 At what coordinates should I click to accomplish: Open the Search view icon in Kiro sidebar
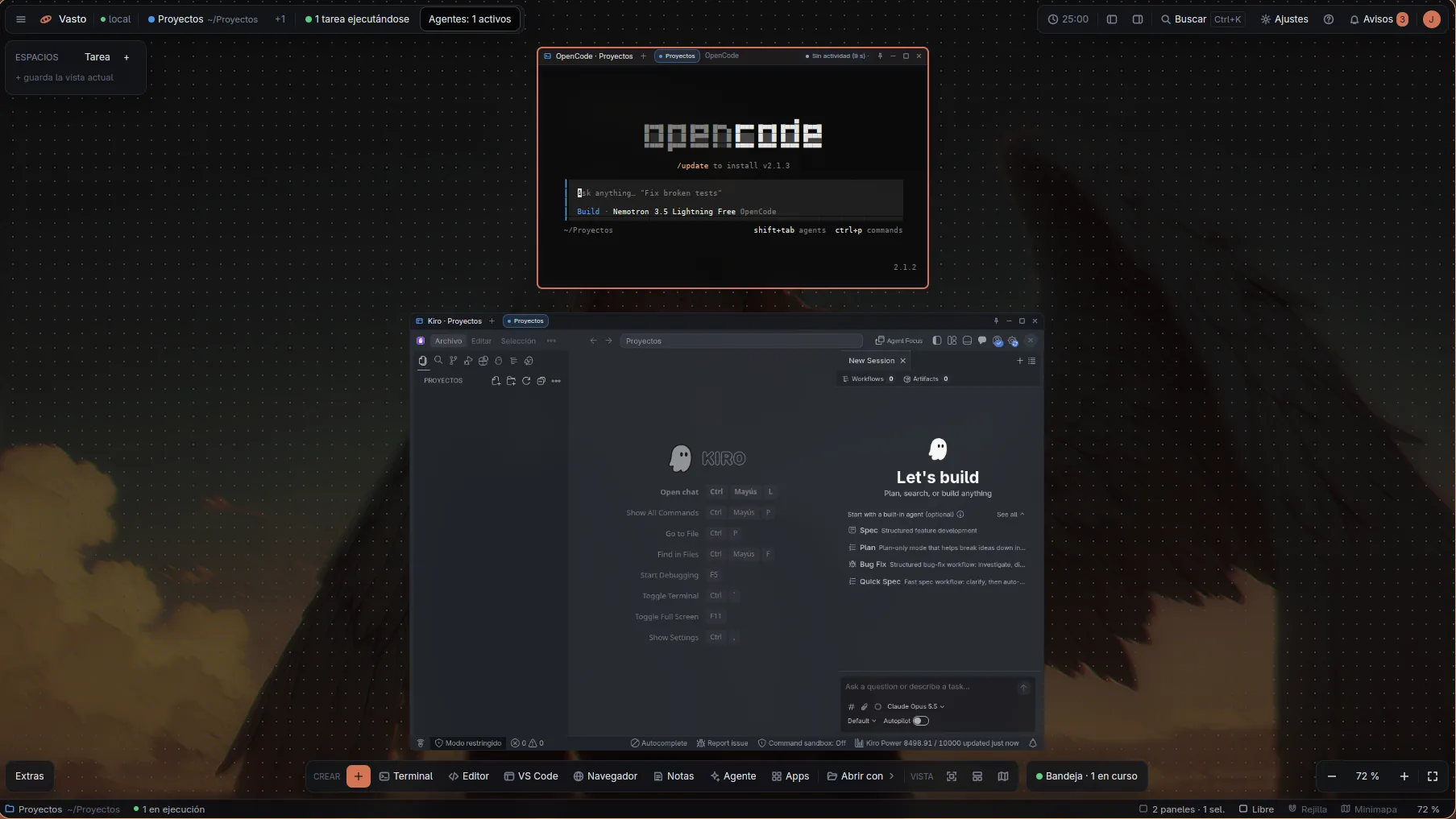438,361
